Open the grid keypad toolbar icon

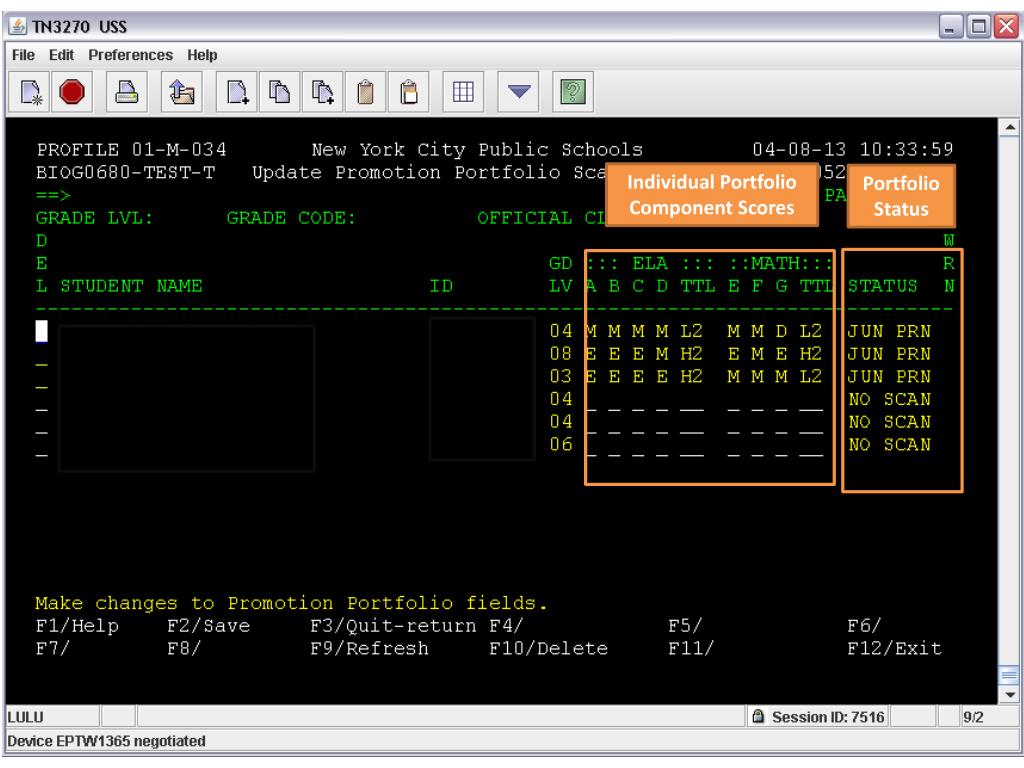coord(463,91)
